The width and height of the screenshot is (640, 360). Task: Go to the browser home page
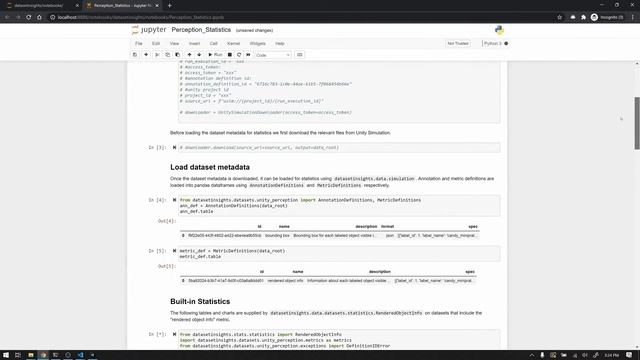pos(39,17)
